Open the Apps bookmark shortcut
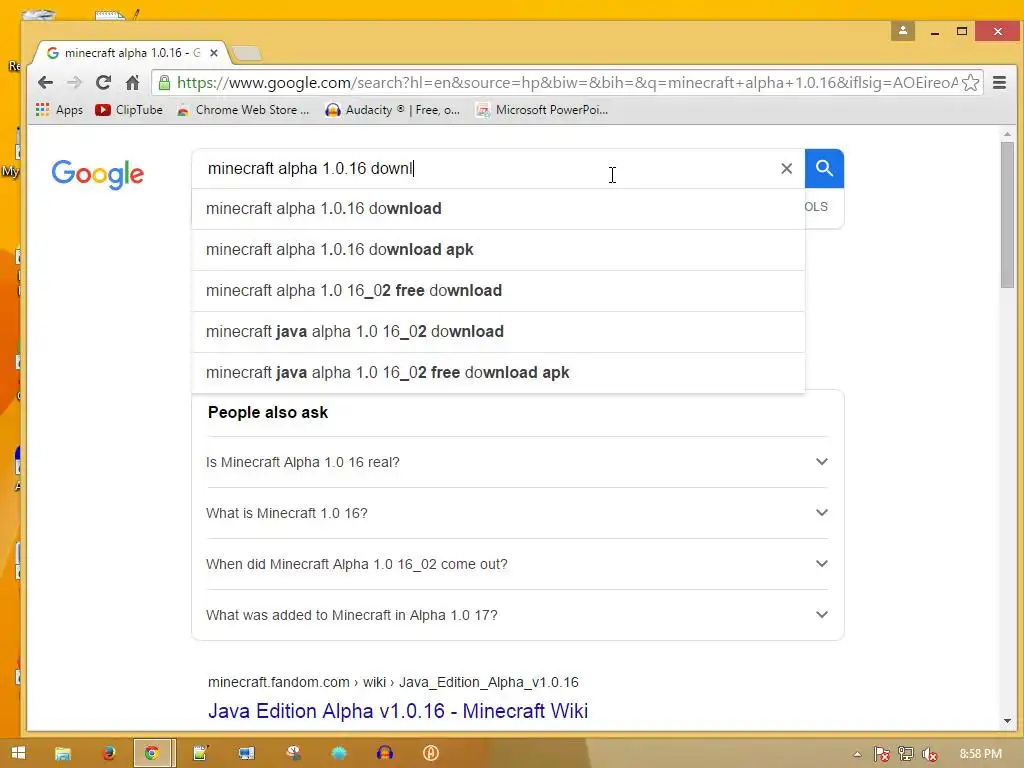1024x768 pixels. tap(59, 110)
